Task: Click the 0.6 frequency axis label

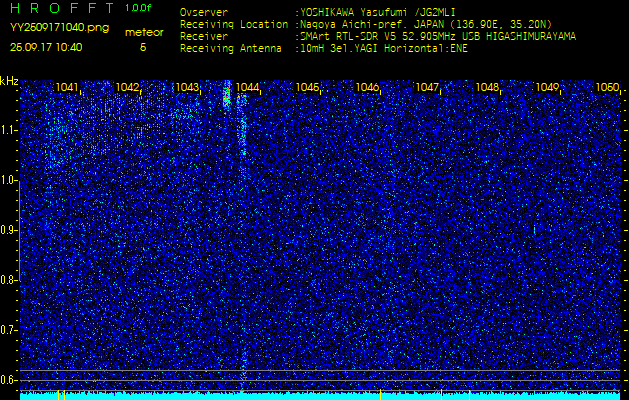Action: coord(9,379)
